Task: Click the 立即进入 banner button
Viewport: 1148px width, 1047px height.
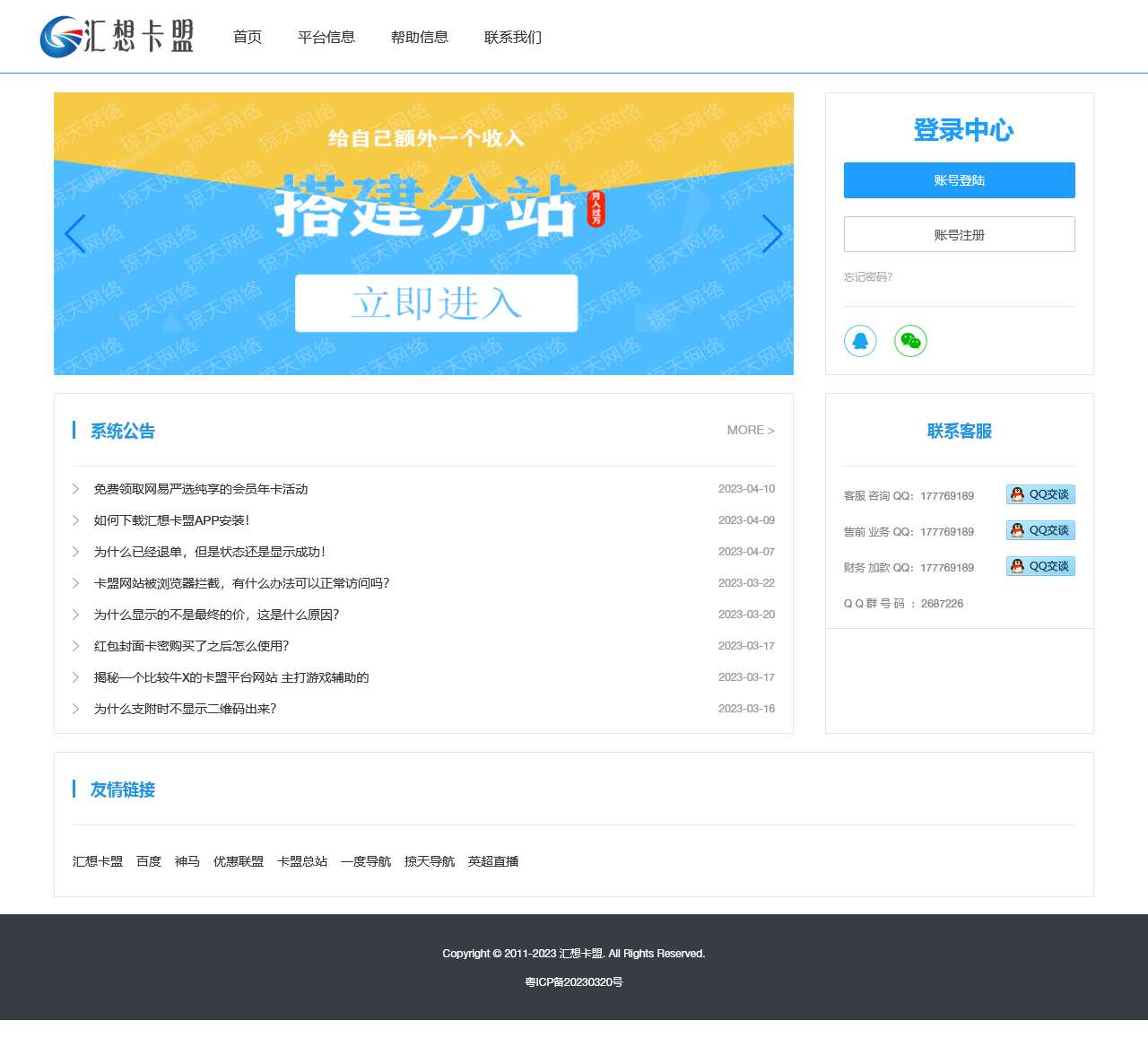Action: click(x=435, y=303)
